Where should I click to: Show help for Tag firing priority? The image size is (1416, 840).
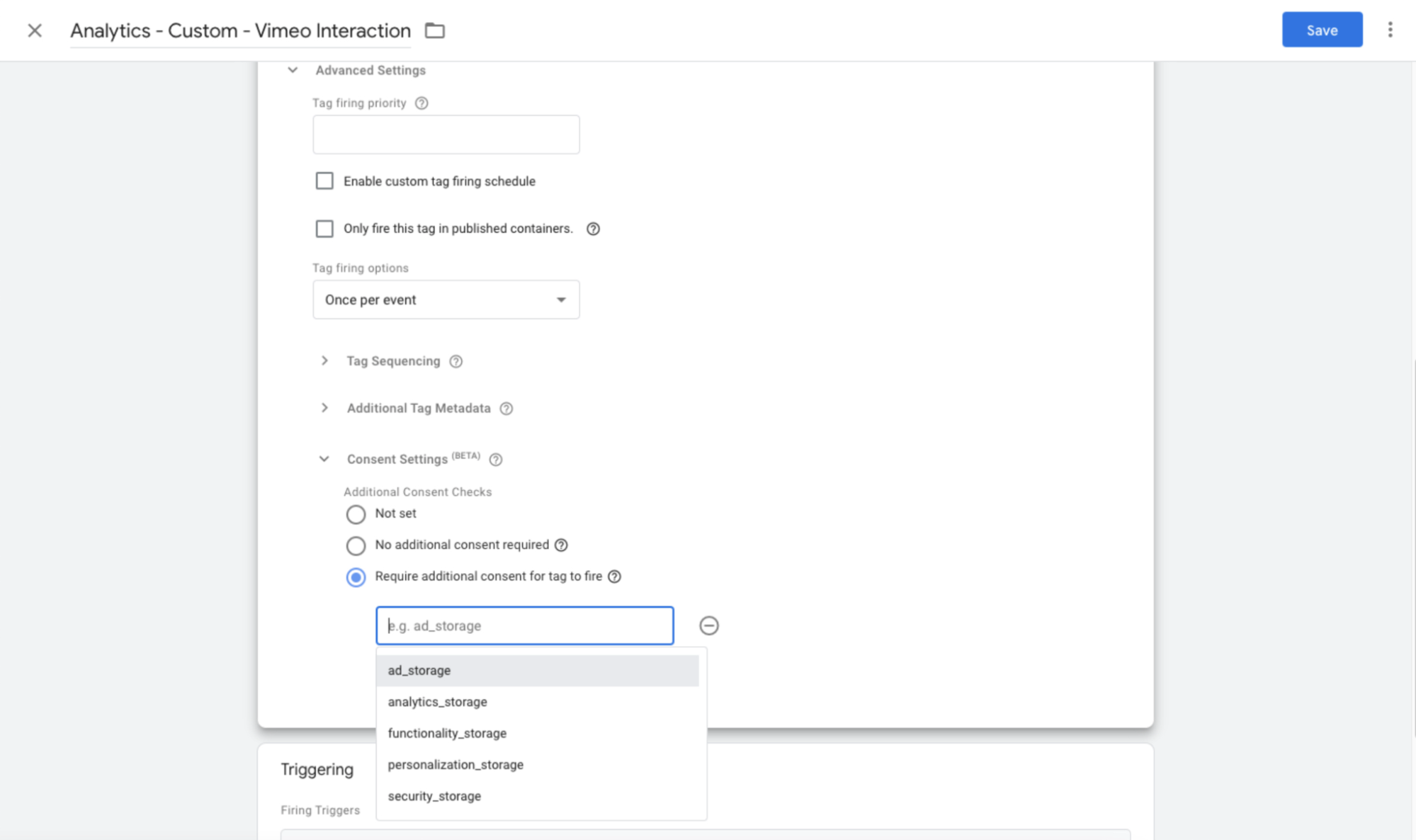tap(421, 103)
